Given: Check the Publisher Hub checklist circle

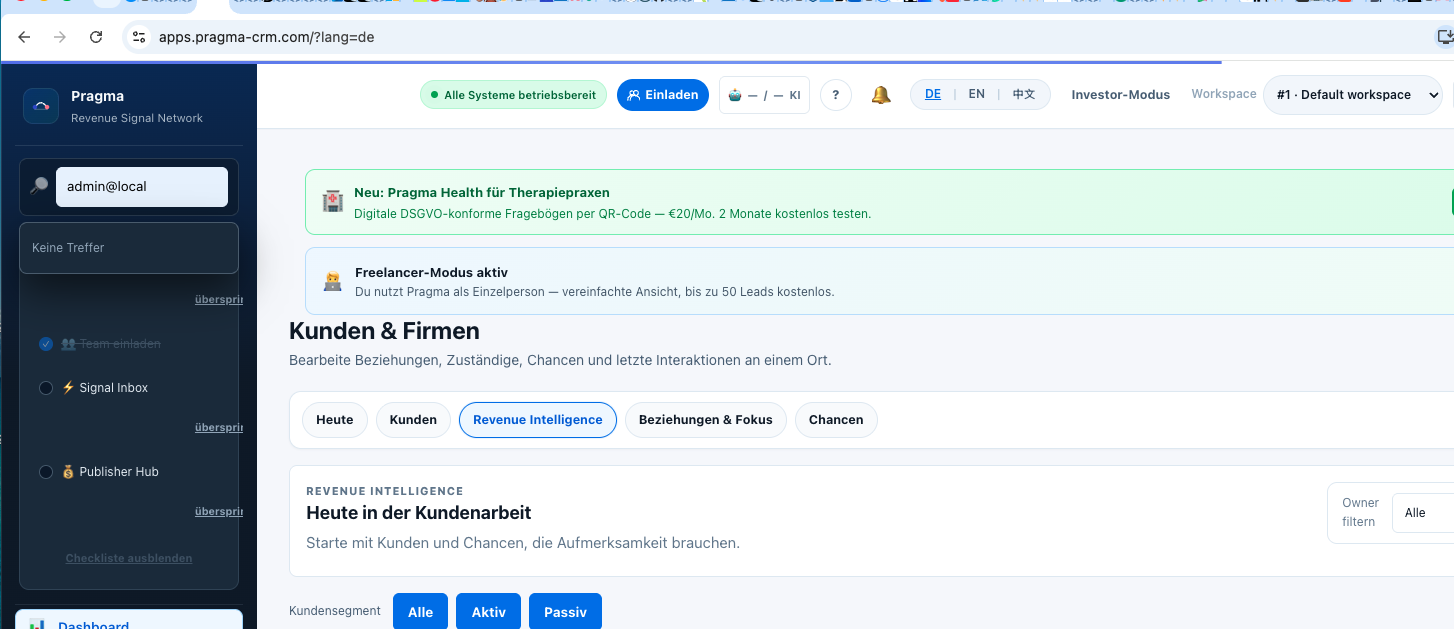Looking at the screenshot, I should (x=46, y=472).
